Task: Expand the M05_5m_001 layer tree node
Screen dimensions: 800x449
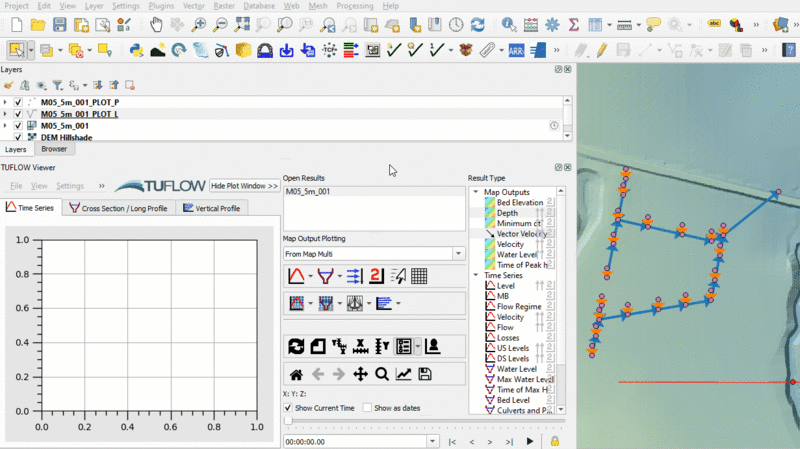Action: point(5,126)
